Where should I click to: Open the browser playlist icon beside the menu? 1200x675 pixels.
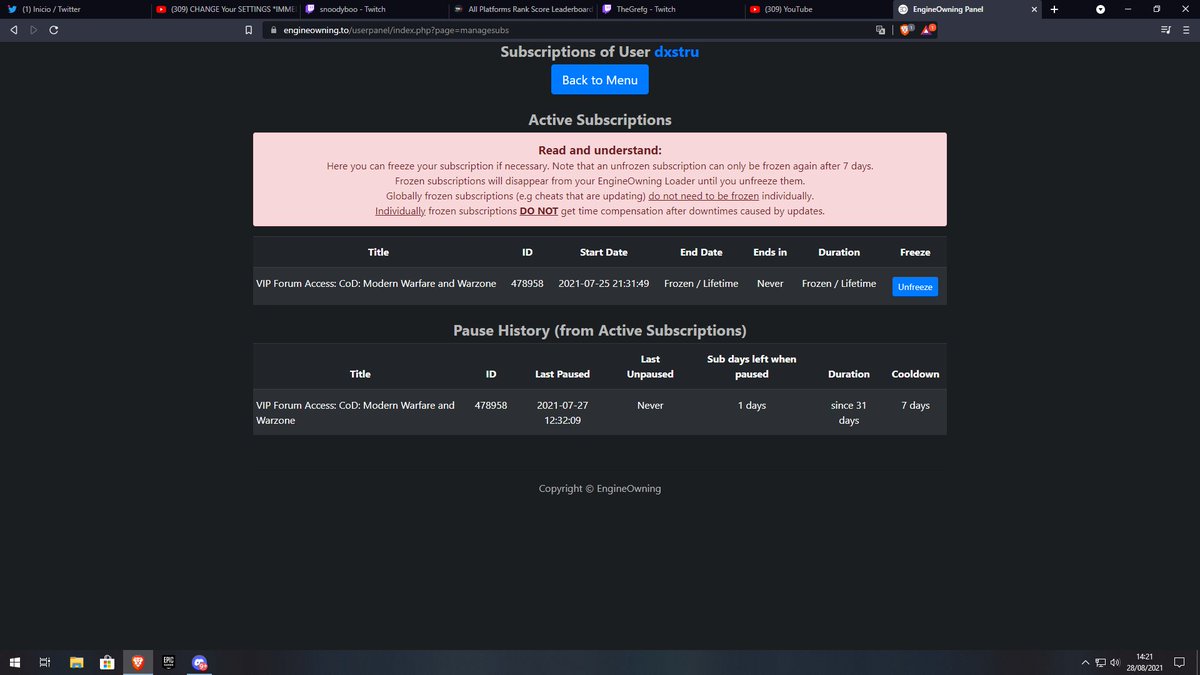[x=1165, y=30]
